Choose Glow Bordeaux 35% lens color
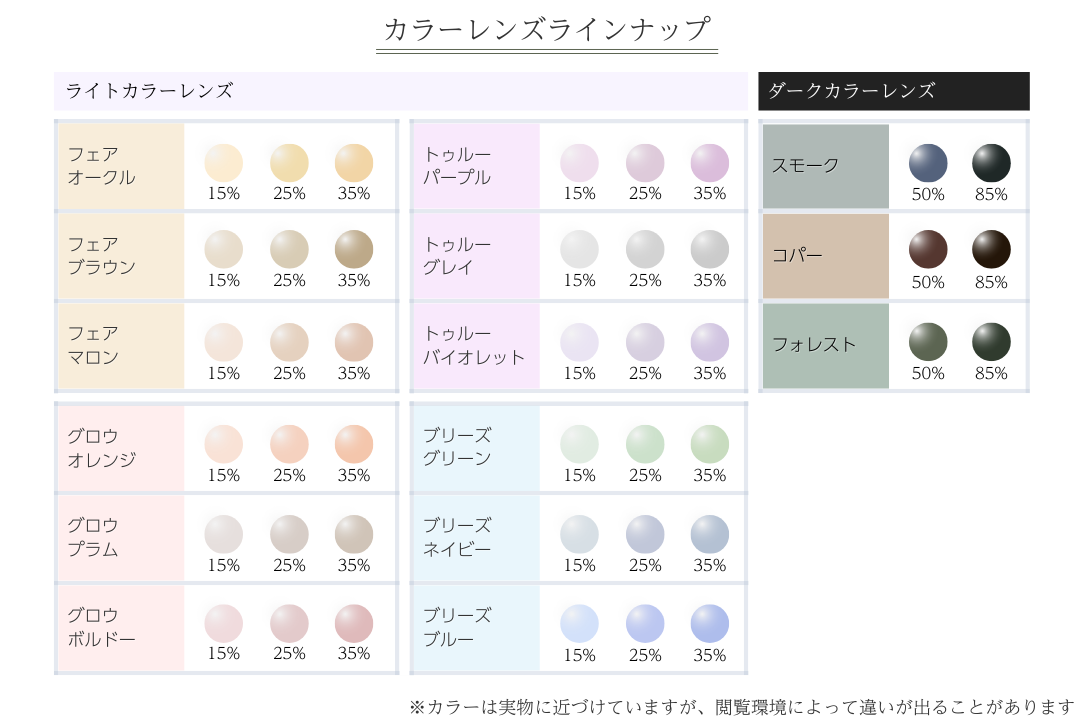The width and height of the screenshot is (1080, 720). [353, 623]
